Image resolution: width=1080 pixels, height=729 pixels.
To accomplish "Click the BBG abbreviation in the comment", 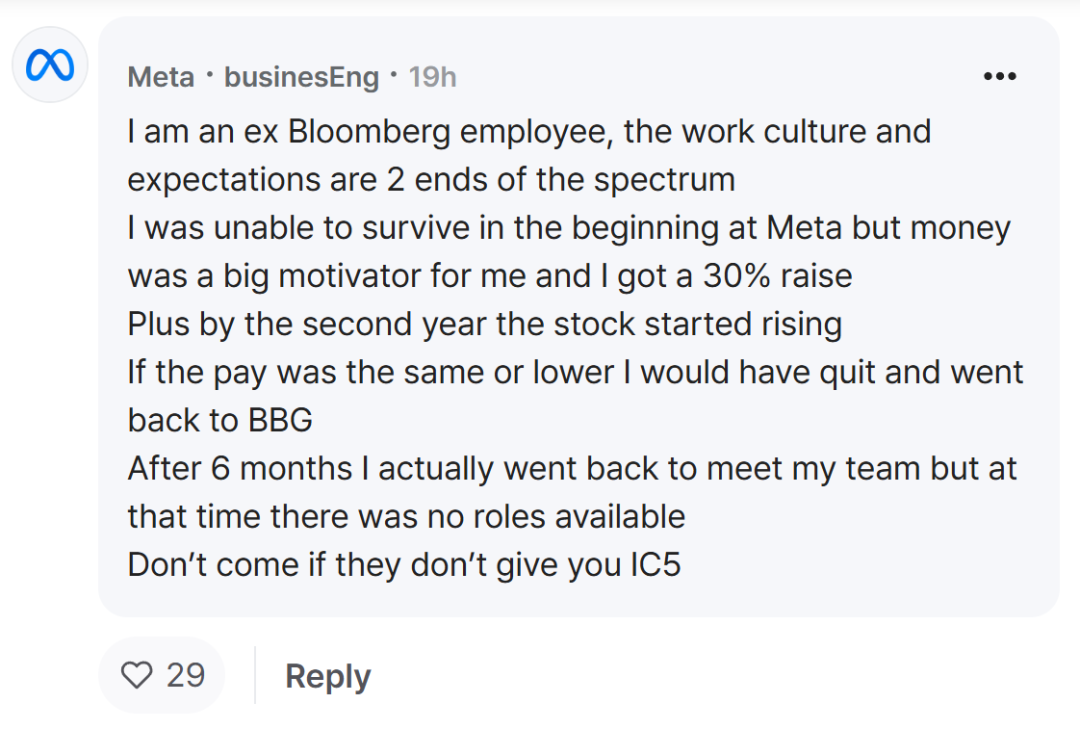I will (x=280, y=420).
